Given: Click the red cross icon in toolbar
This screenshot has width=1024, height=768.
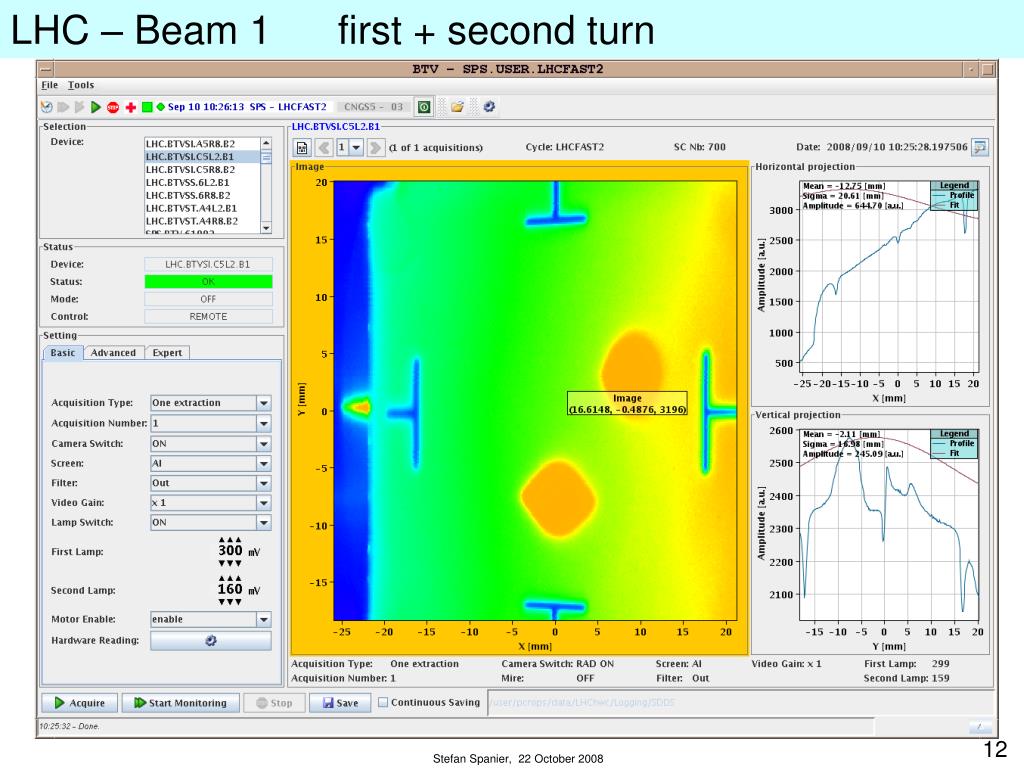Looking at the screenshot, I should tap(131, 107).
